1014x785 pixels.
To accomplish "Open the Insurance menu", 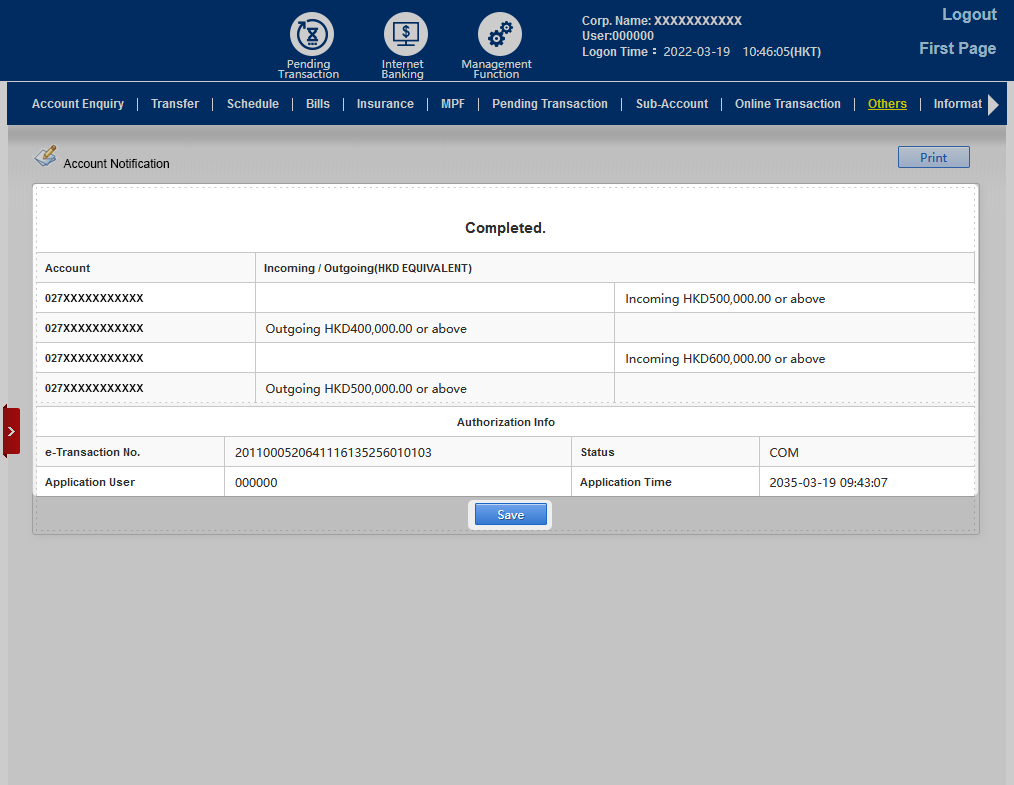I will click(385, 104).
